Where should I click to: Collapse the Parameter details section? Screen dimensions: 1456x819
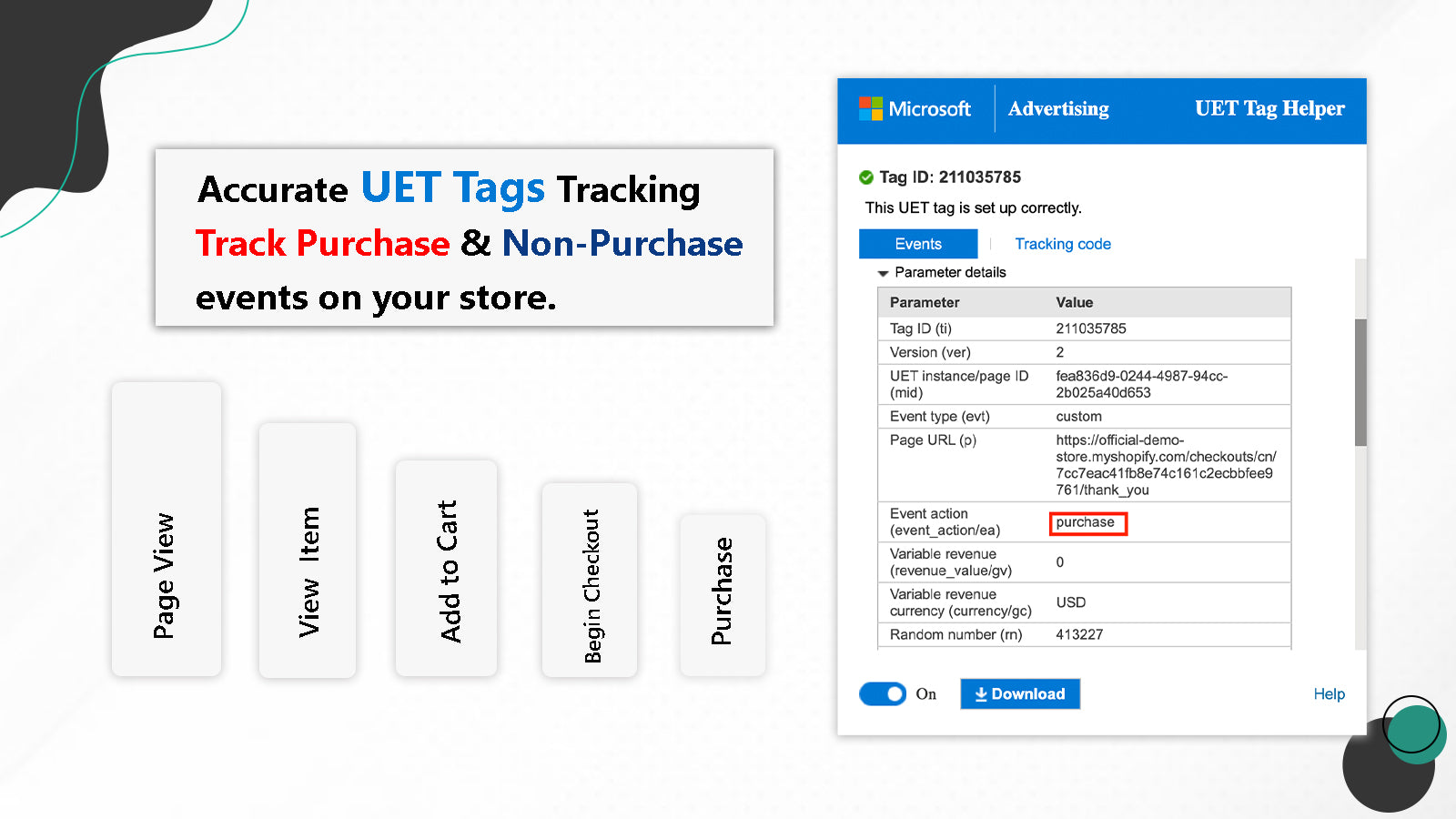point(883,273)
